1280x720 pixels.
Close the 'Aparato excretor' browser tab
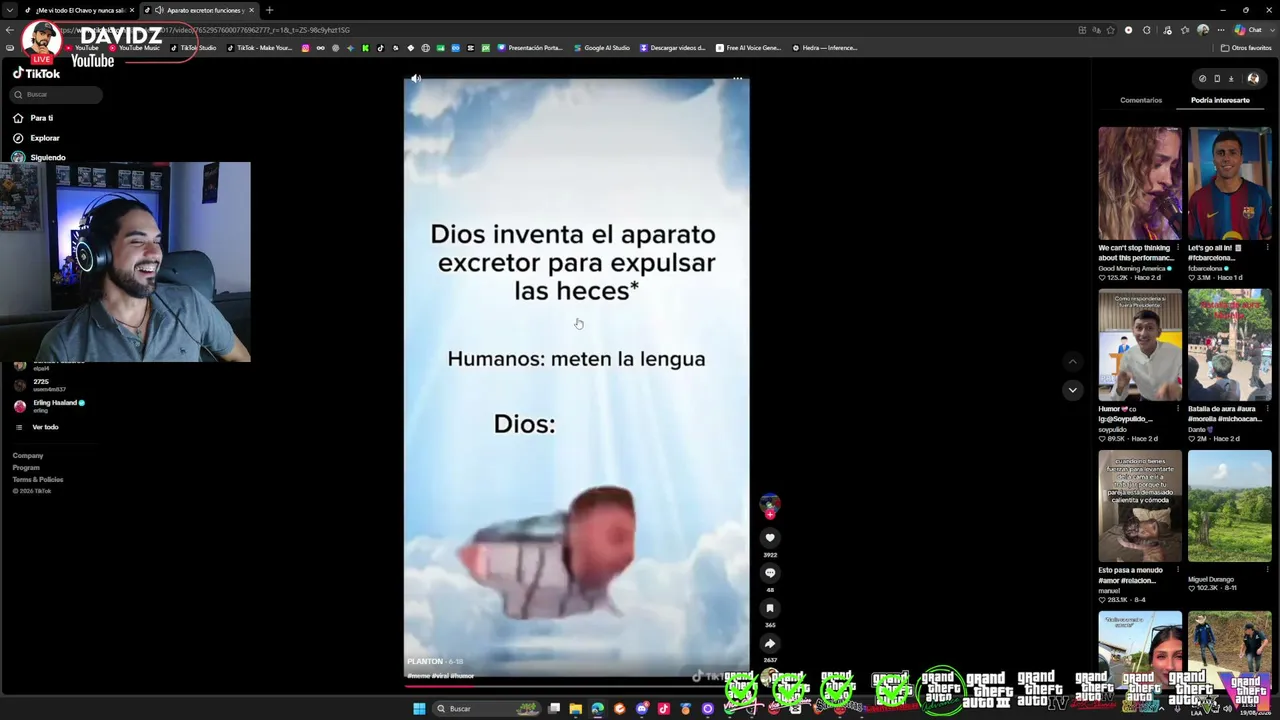click(251, 10)
